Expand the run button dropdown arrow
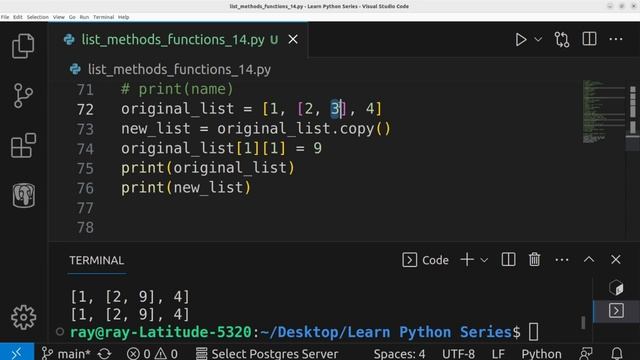The width and height of the screenshot is (640, 360). pyautogui.click(x=538, y=40)
